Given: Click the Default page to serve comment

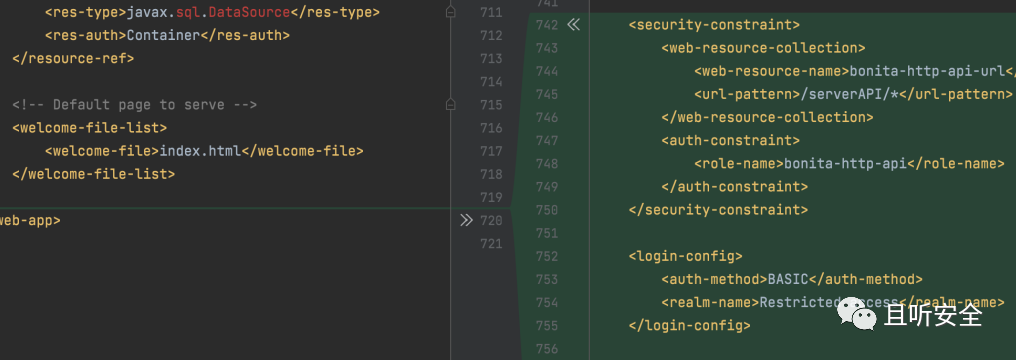Looking at the screenshot, I should [x=135, y=104].
